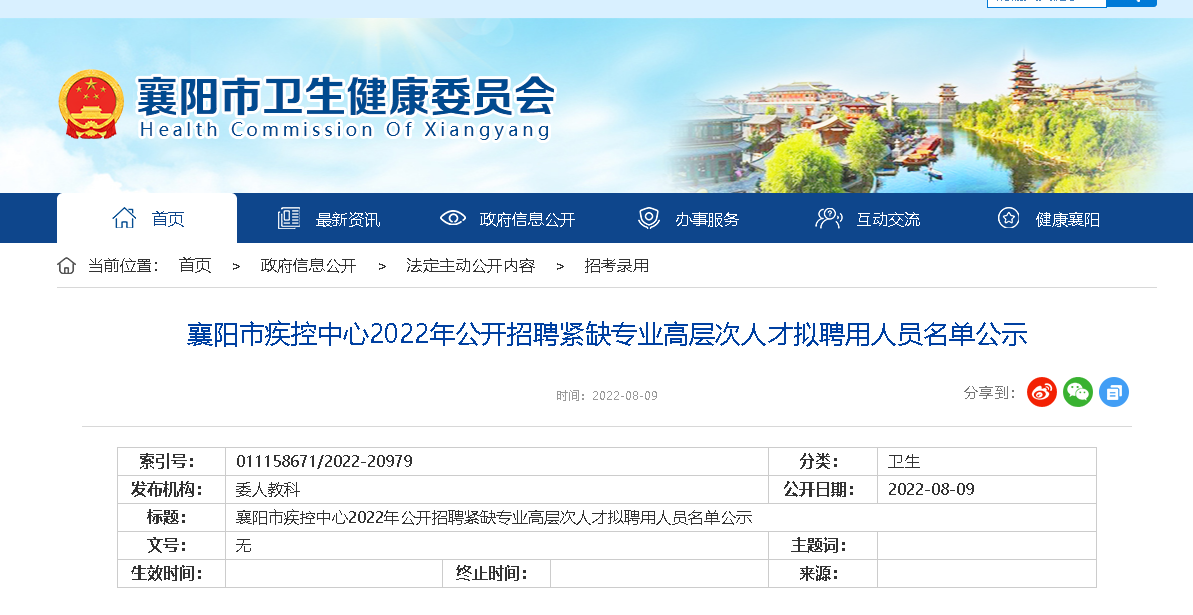Open the 政府信息公开 menu item
This screenshot has height=615, width=1193.
click(527, 220)
